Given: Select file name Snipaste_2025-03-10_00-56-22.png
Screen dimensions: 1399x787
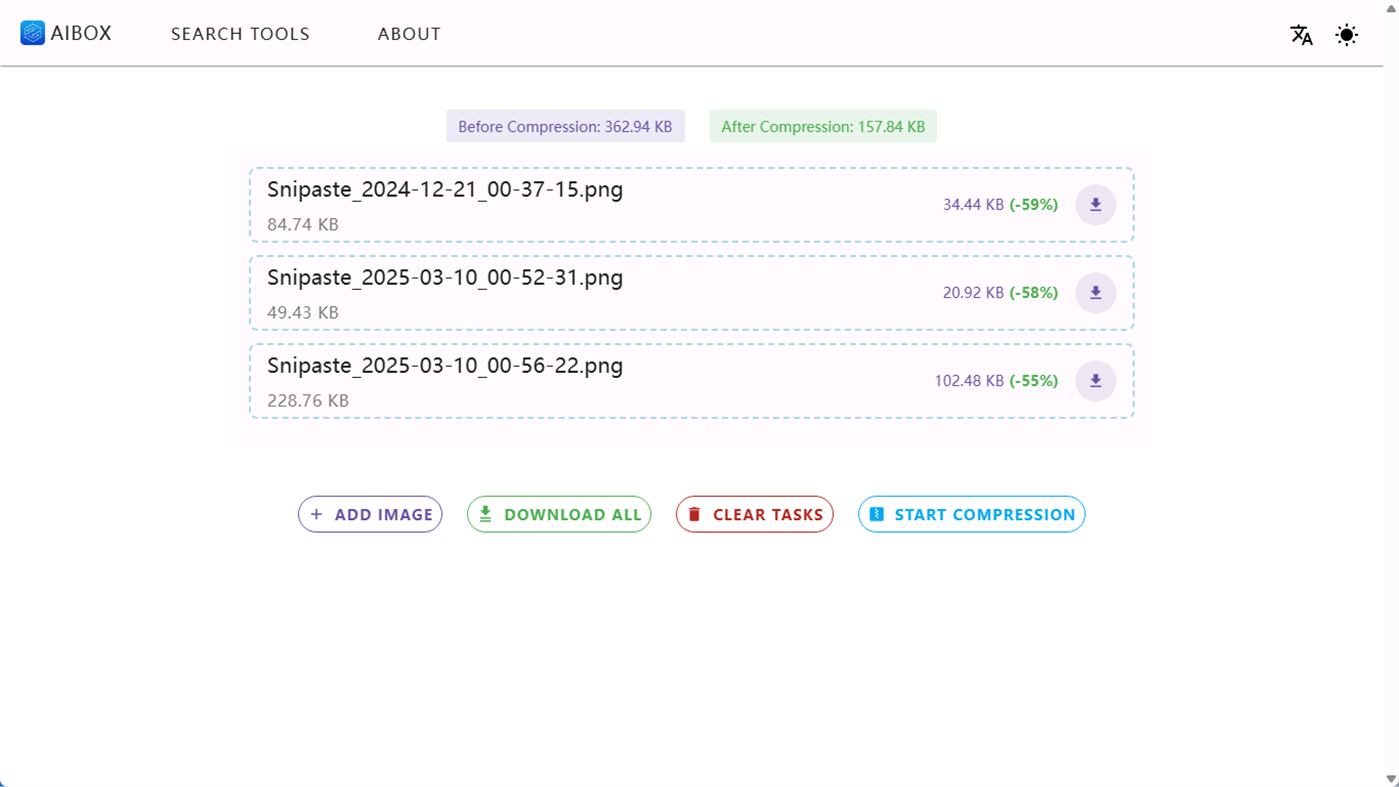Looking at the screenshot, I should click(445, 365).
